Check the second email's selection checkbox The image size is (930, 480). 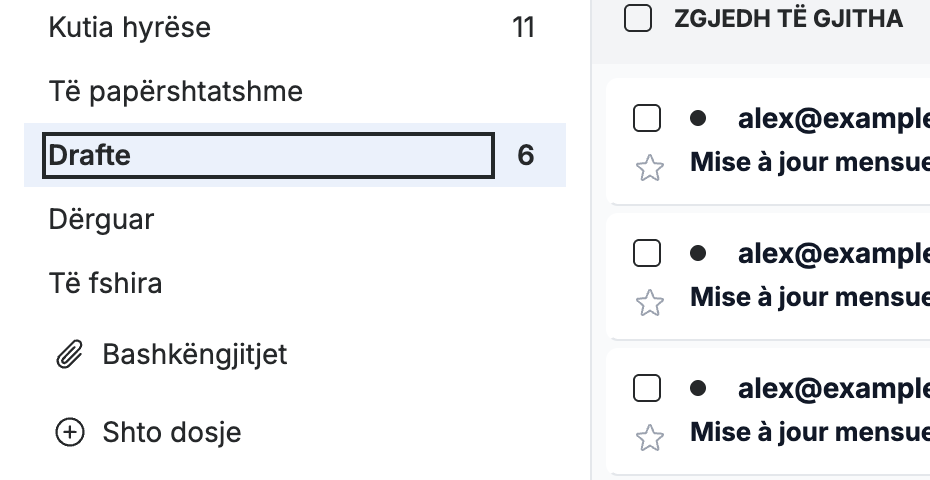pos(646,253)
